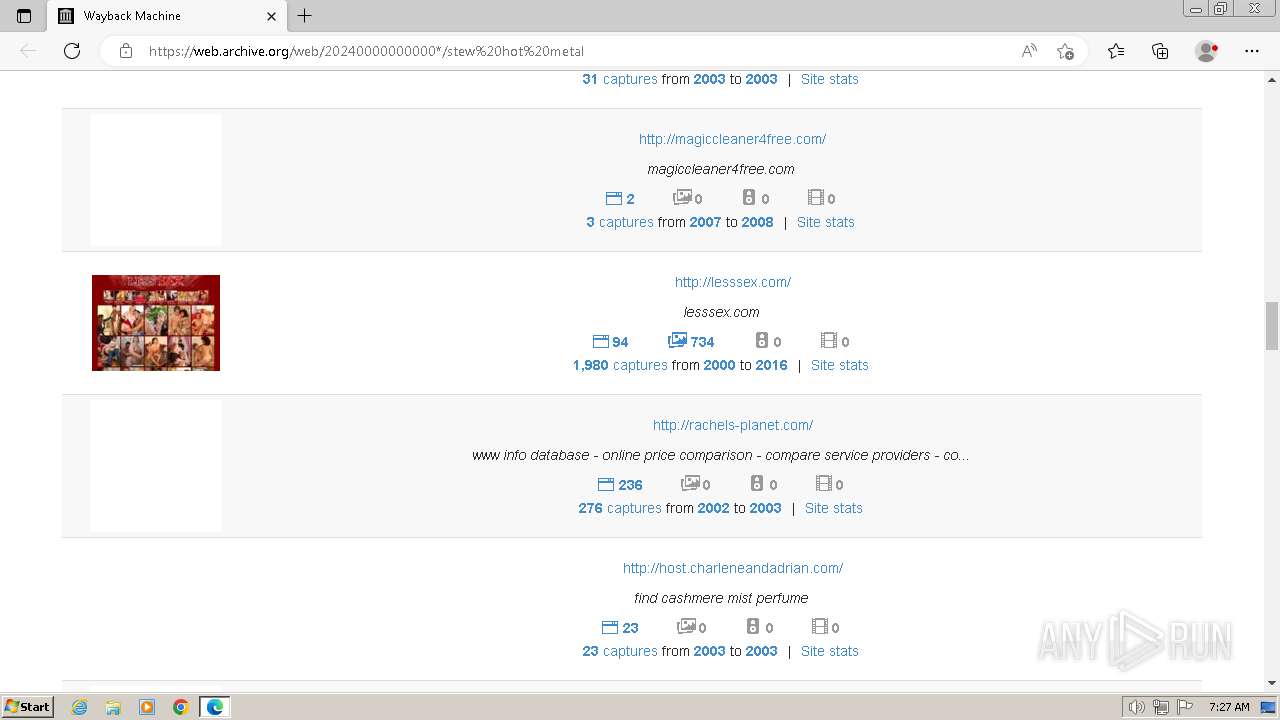Screen dimensions: 1280x720
Task: Open the browser profile avatar
Action: click(1207, 51)
